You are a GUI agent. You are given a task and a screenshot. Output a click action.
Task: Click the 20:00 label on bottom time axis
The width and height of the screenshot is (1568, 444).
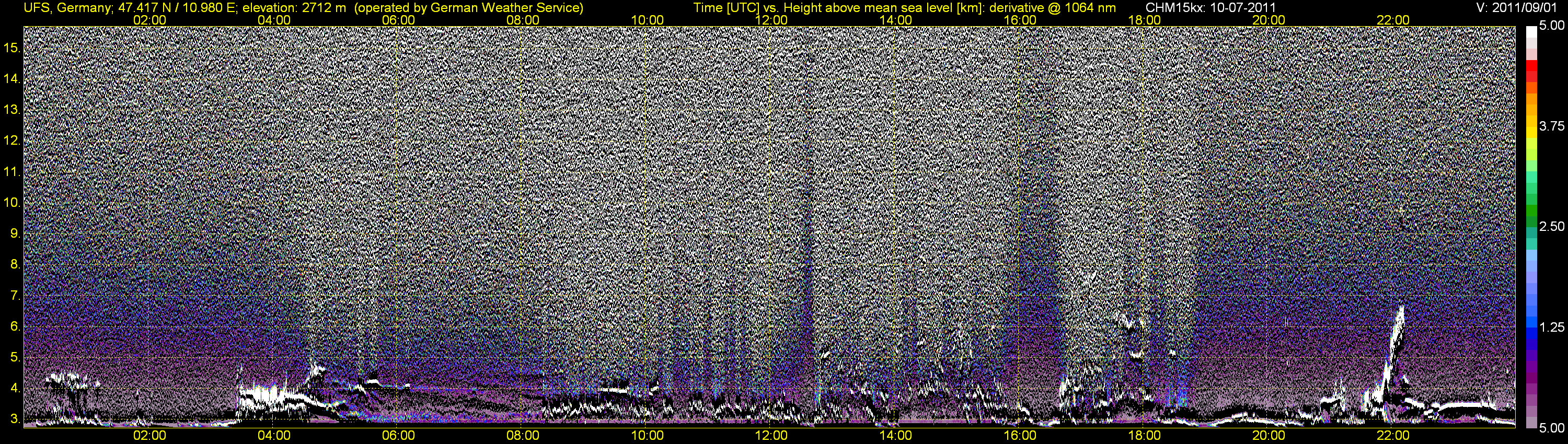1269,436
